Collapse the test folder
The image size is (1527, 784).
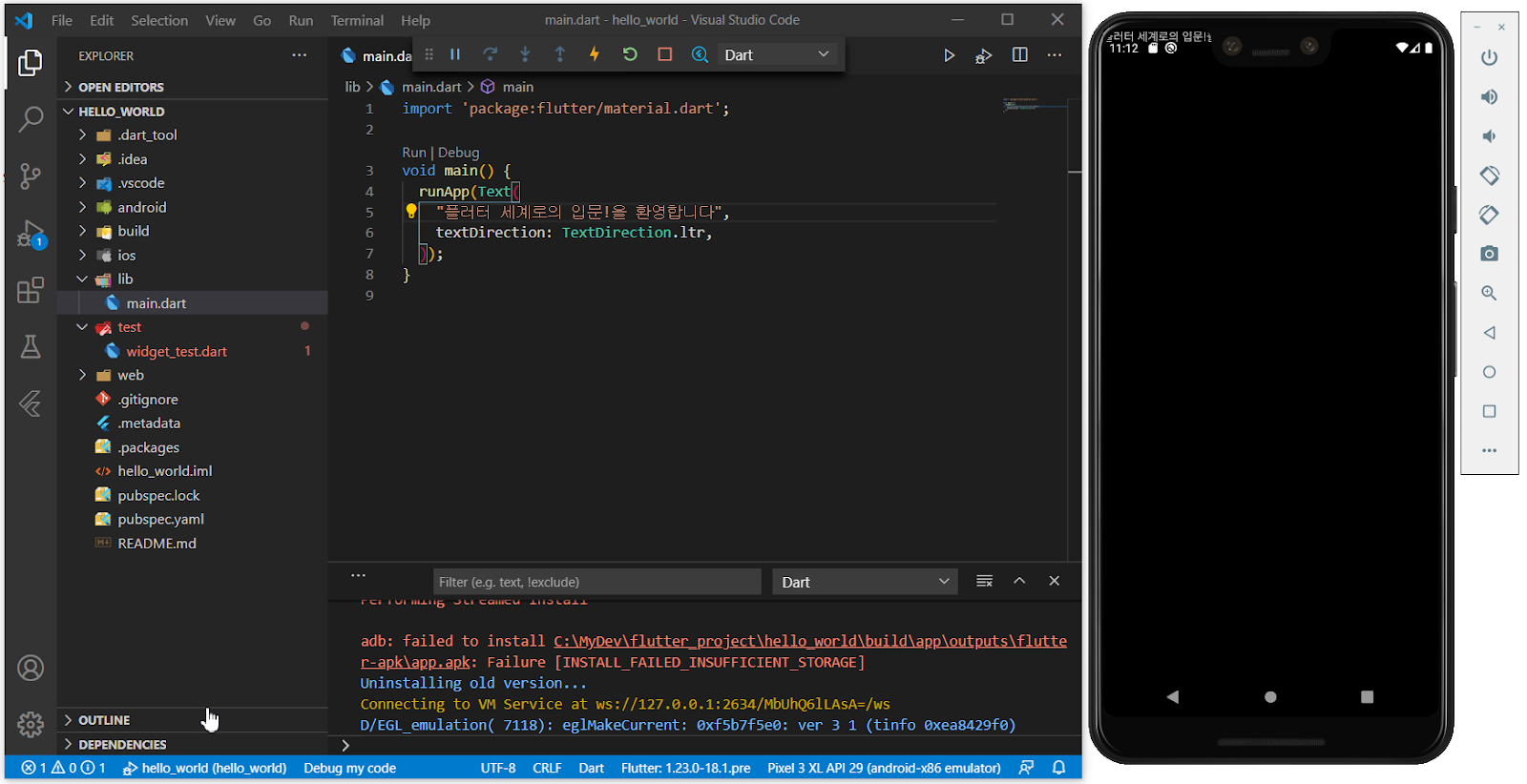[193, 327]
